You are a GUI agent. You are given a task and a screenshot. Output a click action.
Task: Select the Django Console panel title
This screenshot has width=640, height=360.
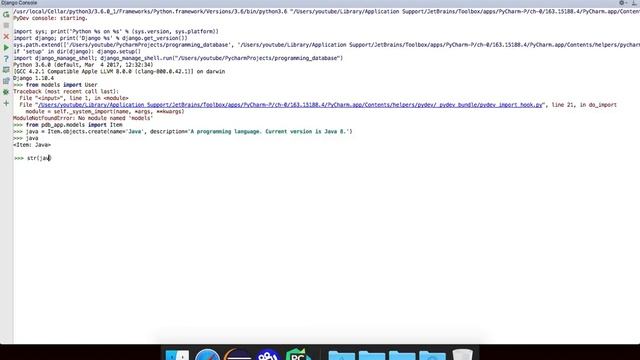pyautogui.click(x=19, y=3)
